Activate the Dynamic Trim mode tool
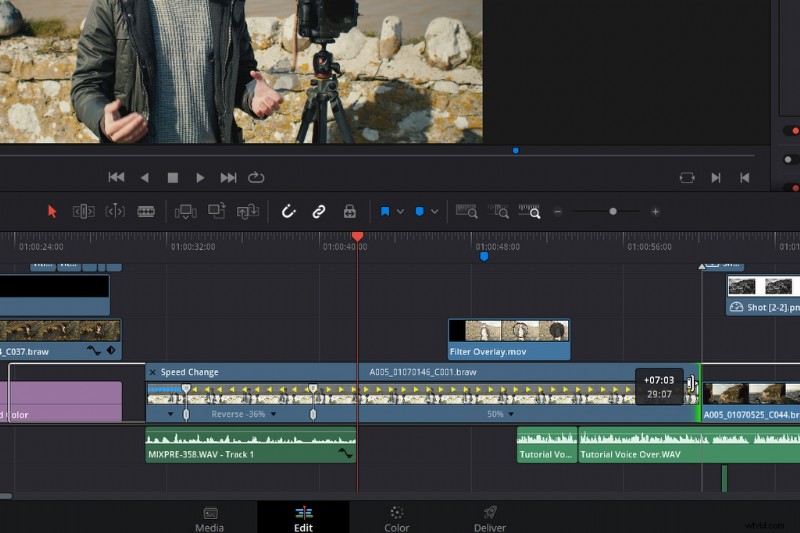Image resolution: width=800 pixels, height=533 pixels. coord(115,211)
